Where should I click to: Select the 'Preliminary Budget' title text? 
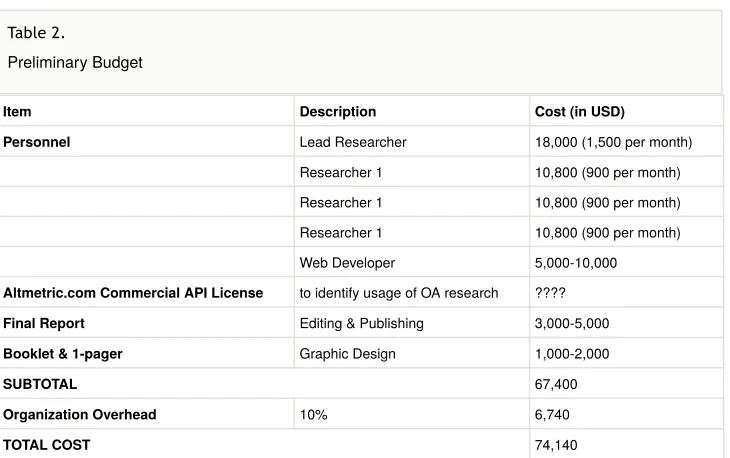[x=75, y=62]
